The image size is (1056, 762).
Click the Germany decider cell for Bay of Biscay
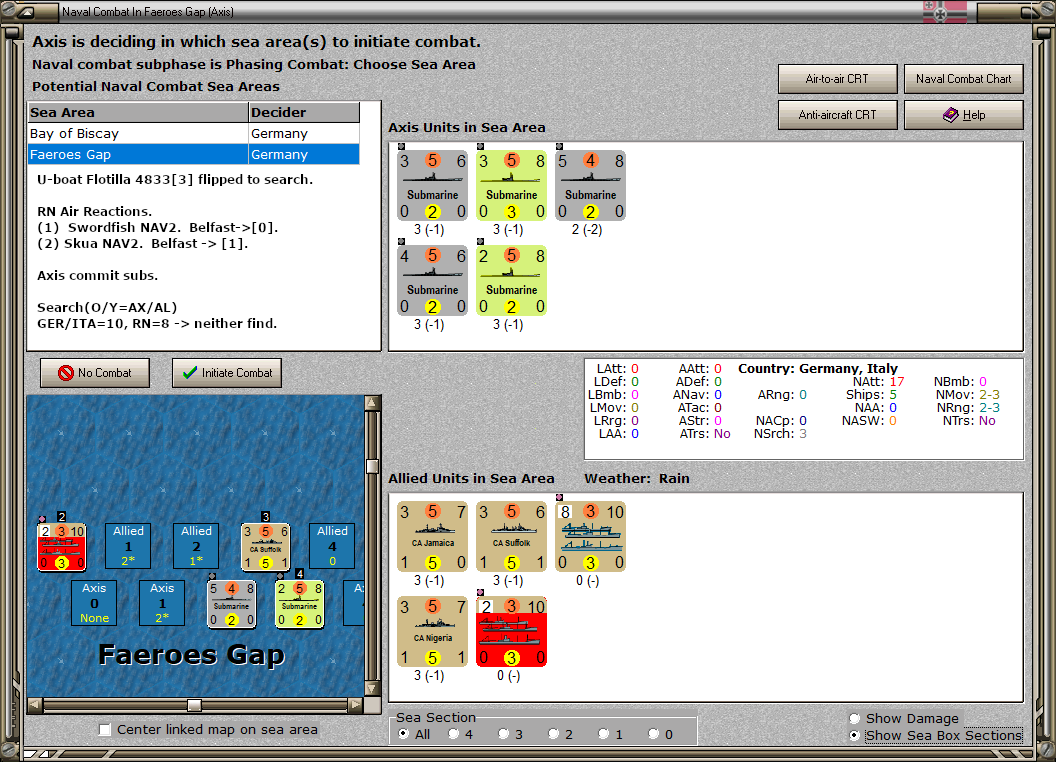click(x=304, y=133)
